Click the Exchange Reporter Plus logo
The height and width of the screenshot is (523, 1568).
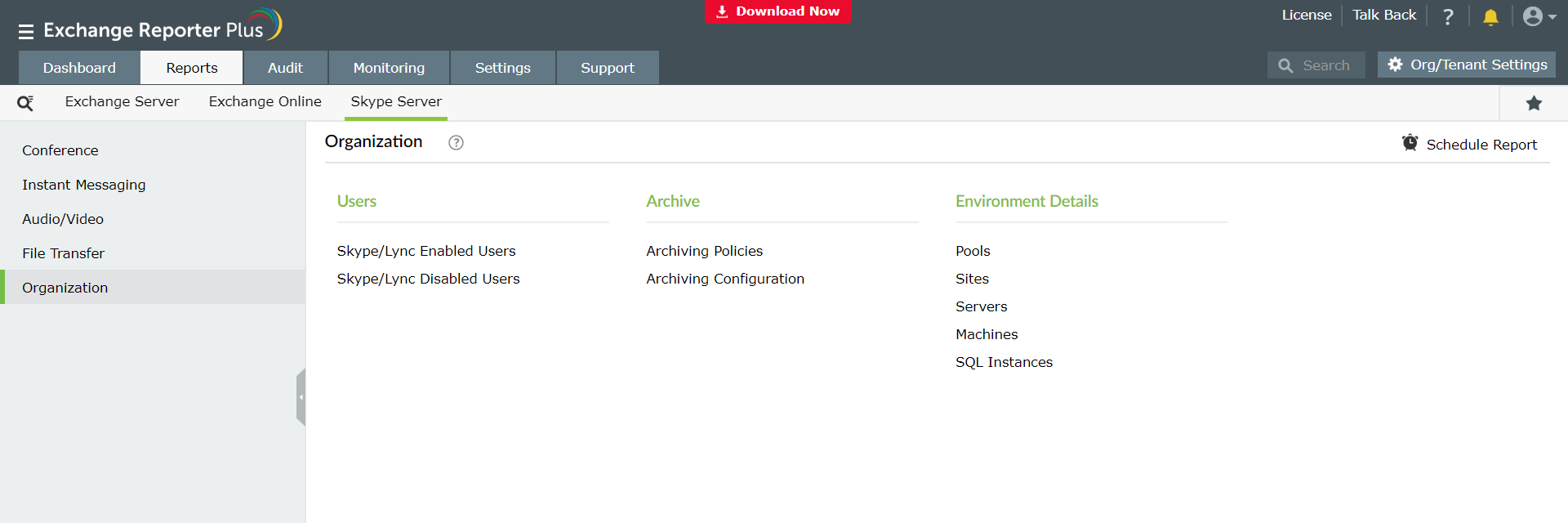(163, 26)
